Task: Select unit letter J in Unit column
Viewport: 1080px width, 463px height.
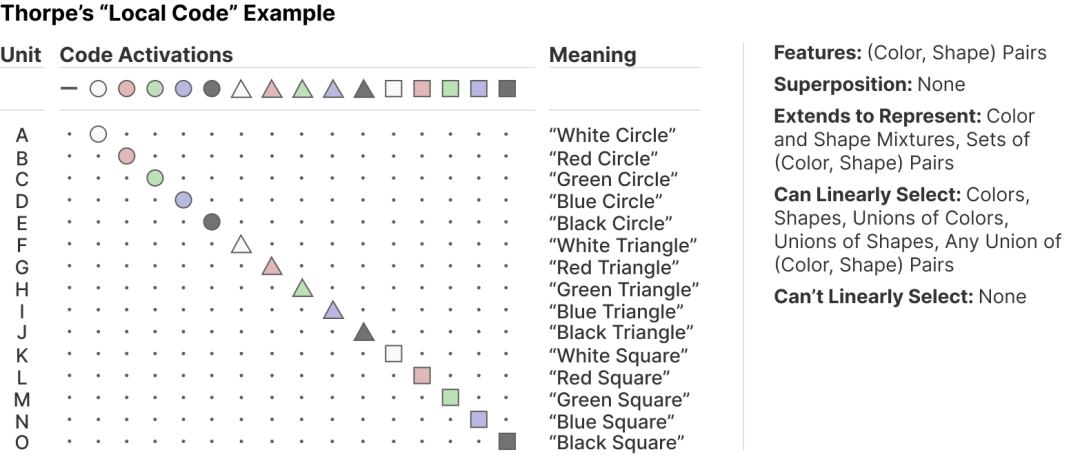Action: pos(22,333)
